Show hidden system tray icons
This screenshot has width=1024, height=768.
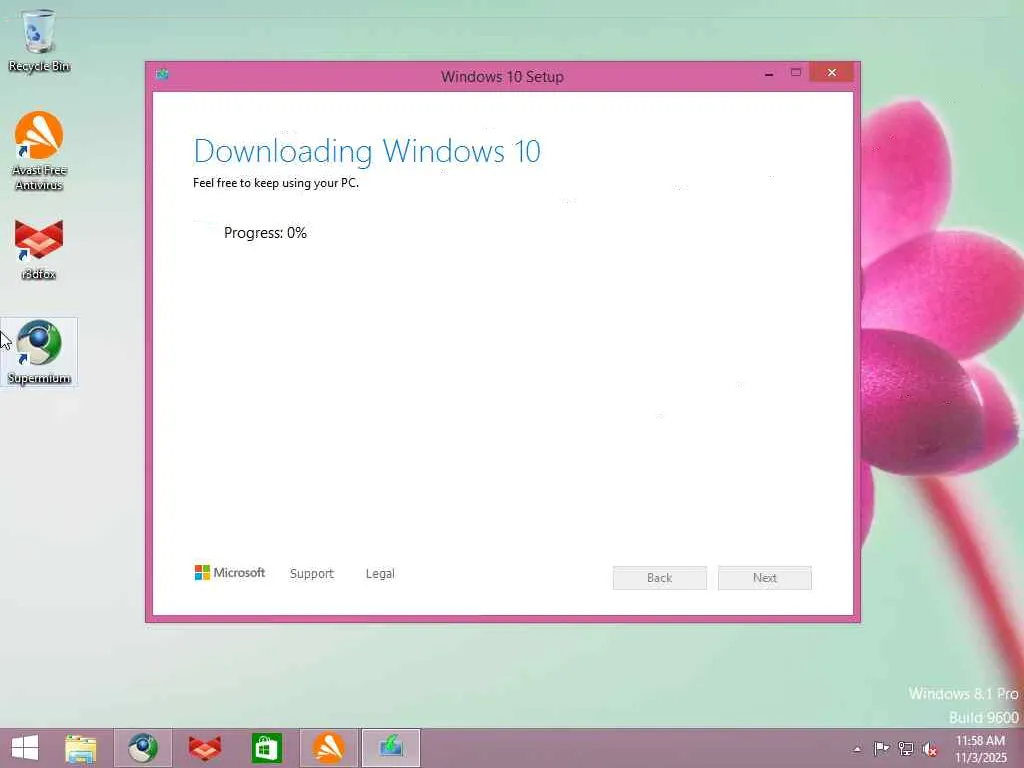[857, 749]
